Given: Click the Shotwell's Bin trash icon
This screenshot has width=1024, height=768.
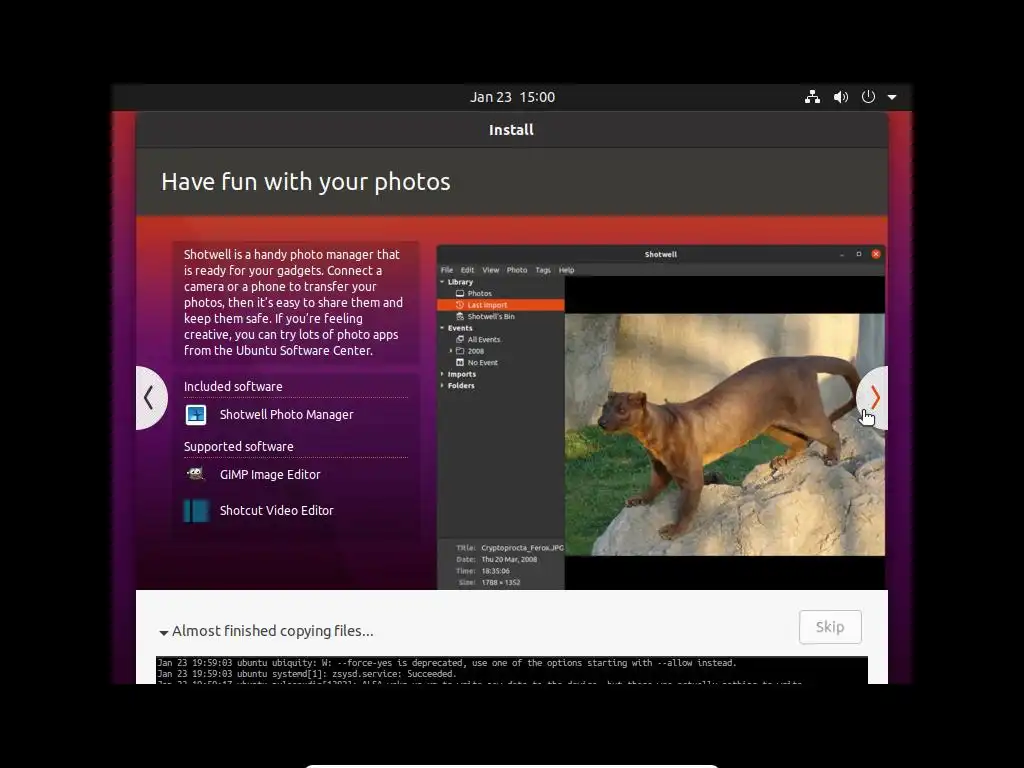Looking at the screenshot, I should pyautogui.click(x=460, y=317).
